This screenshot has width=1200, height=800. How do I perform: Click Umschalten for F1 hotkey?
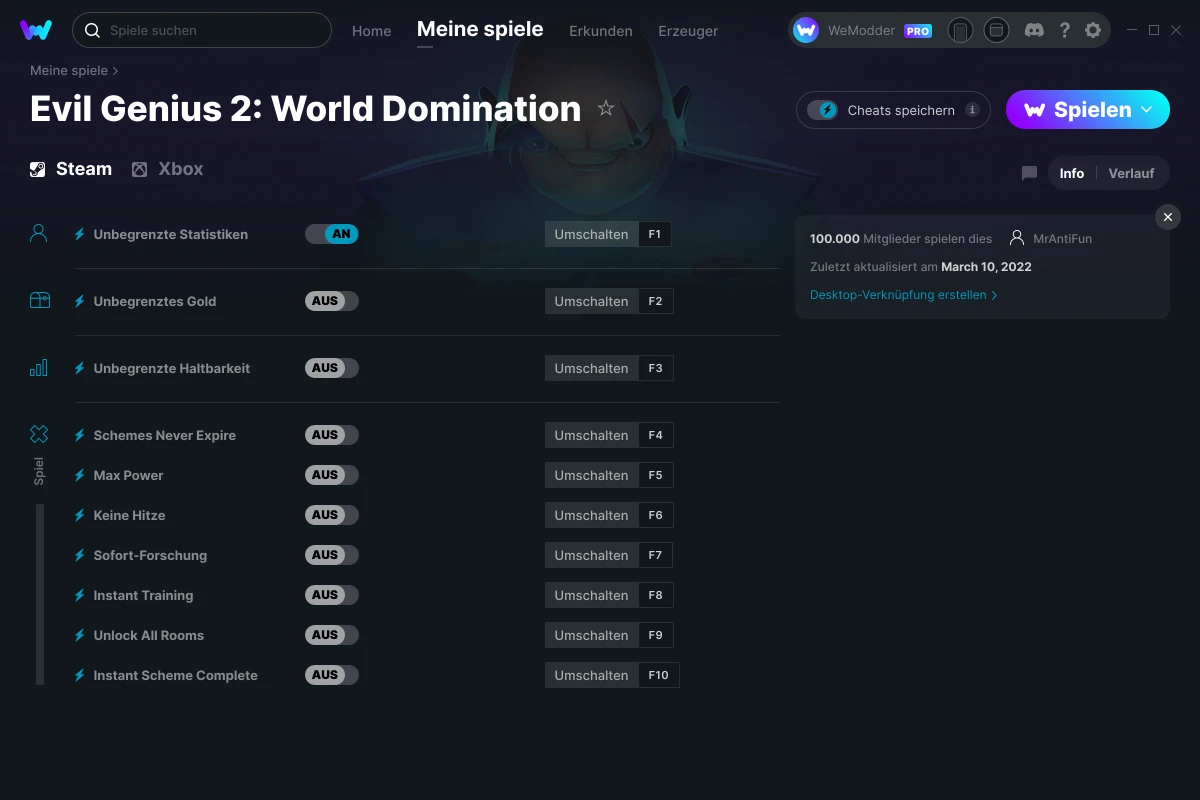(591, 234)
